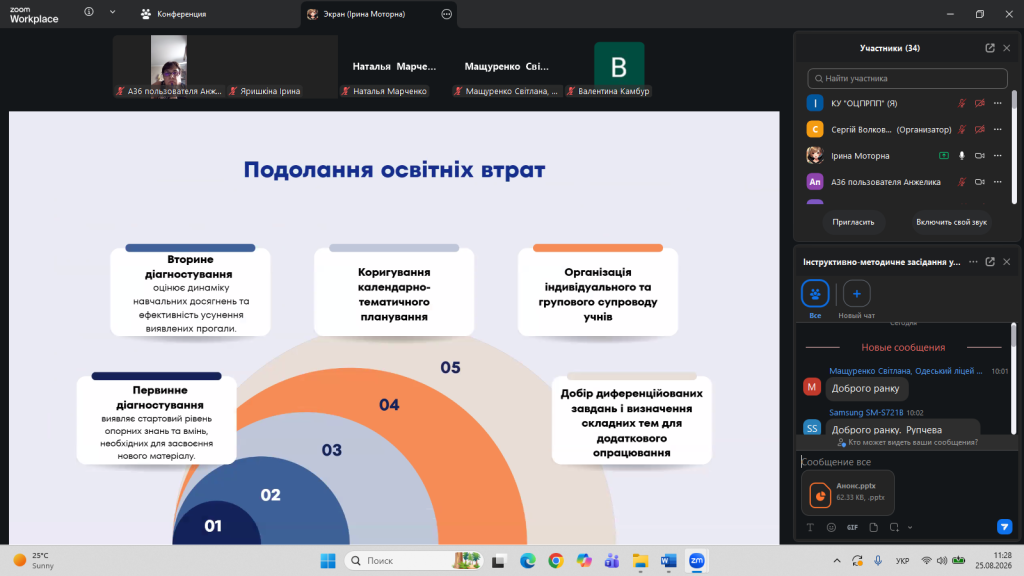Click the sender name Мащуренко Світлана in chat
This screenshot has height=576, width=1024.
click(x=906, y=371)
